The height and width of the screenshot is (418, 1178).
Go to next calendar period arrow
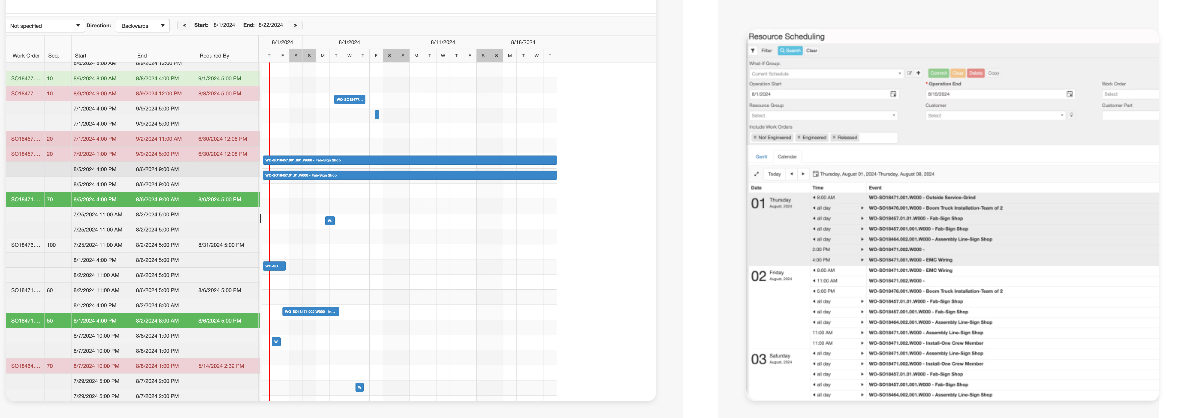pyautogui.click(x=802, y=174)
